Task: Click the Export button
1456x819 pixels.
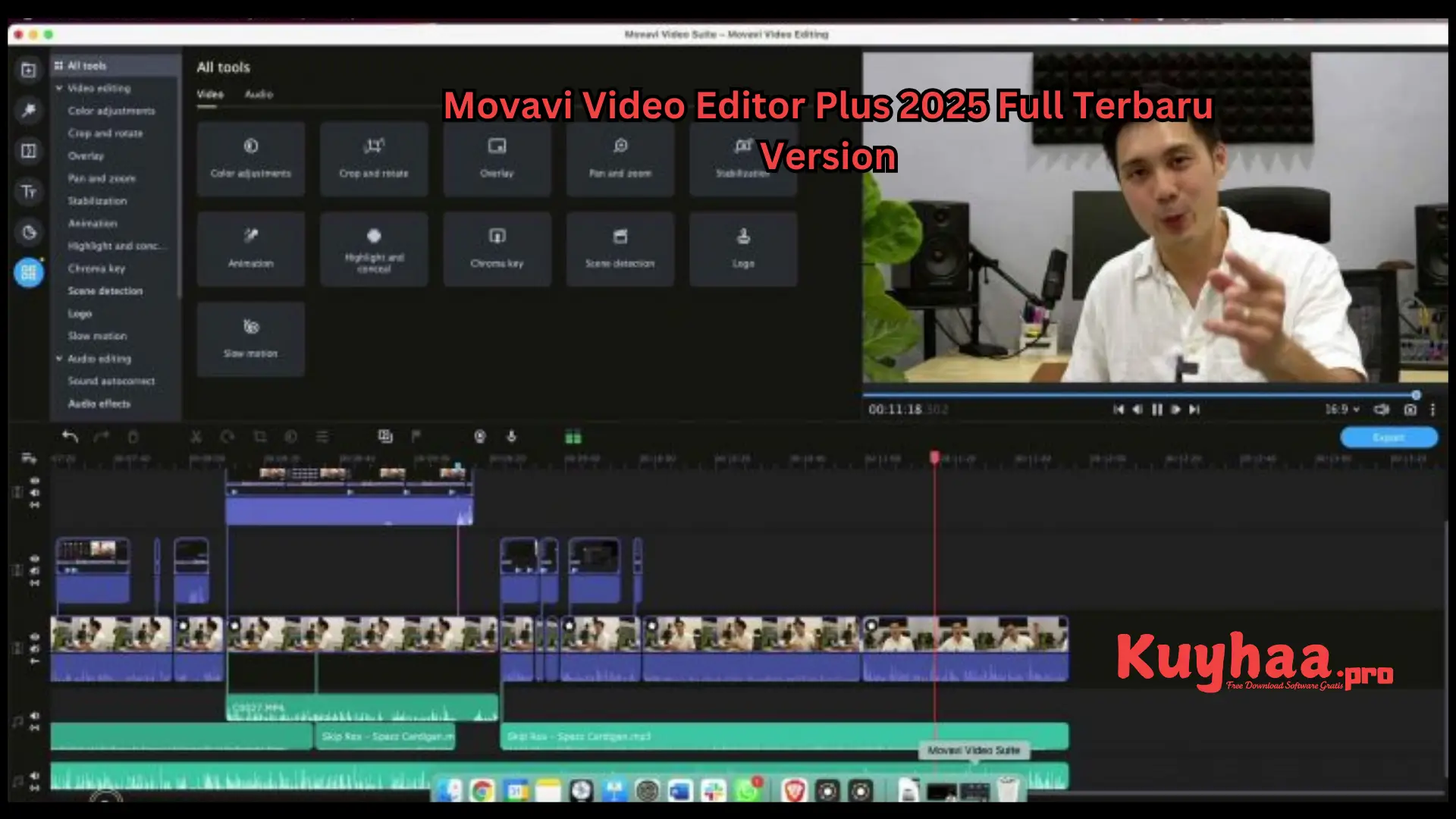Action: tap(1389, 438)
